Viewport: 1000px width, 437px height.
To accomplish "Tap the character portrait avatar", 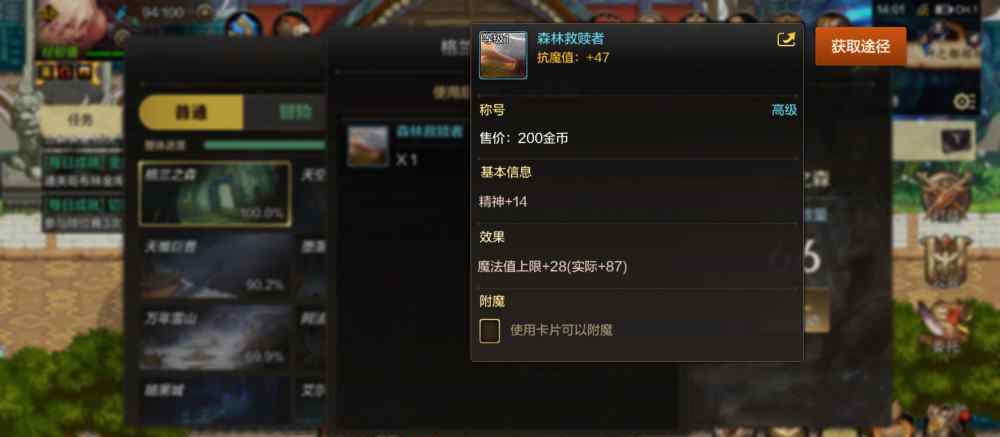I will tap(77, 26).
